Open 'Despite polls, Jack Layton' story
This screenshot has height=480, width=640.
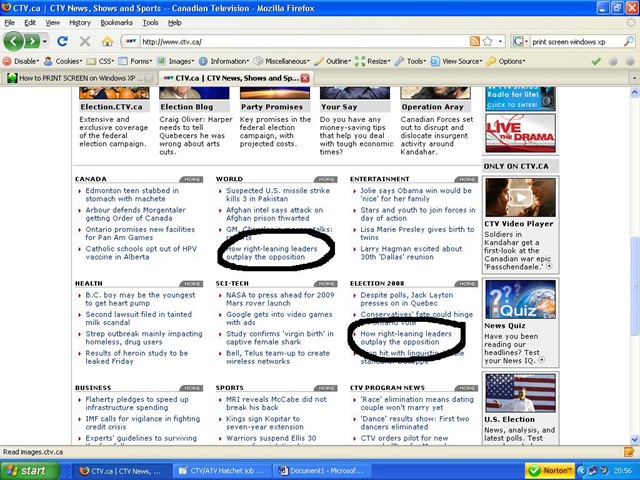pos(407,299)
